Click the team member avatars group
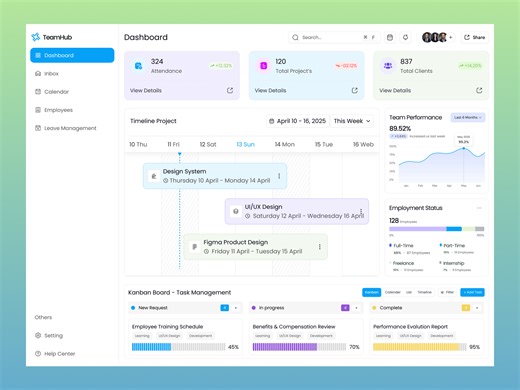The width and height of the screenshot is (520, 390). pyautogui.click(x=434, y=37)
